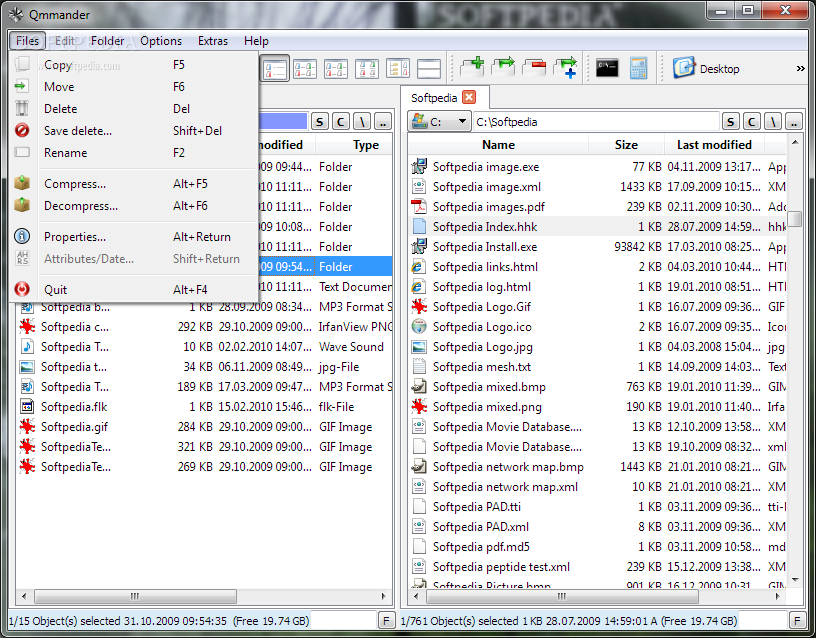This screenshot has width=816, height=638.
Task: Select Softpedia.gif in left panel
Action: click(204, 427)
